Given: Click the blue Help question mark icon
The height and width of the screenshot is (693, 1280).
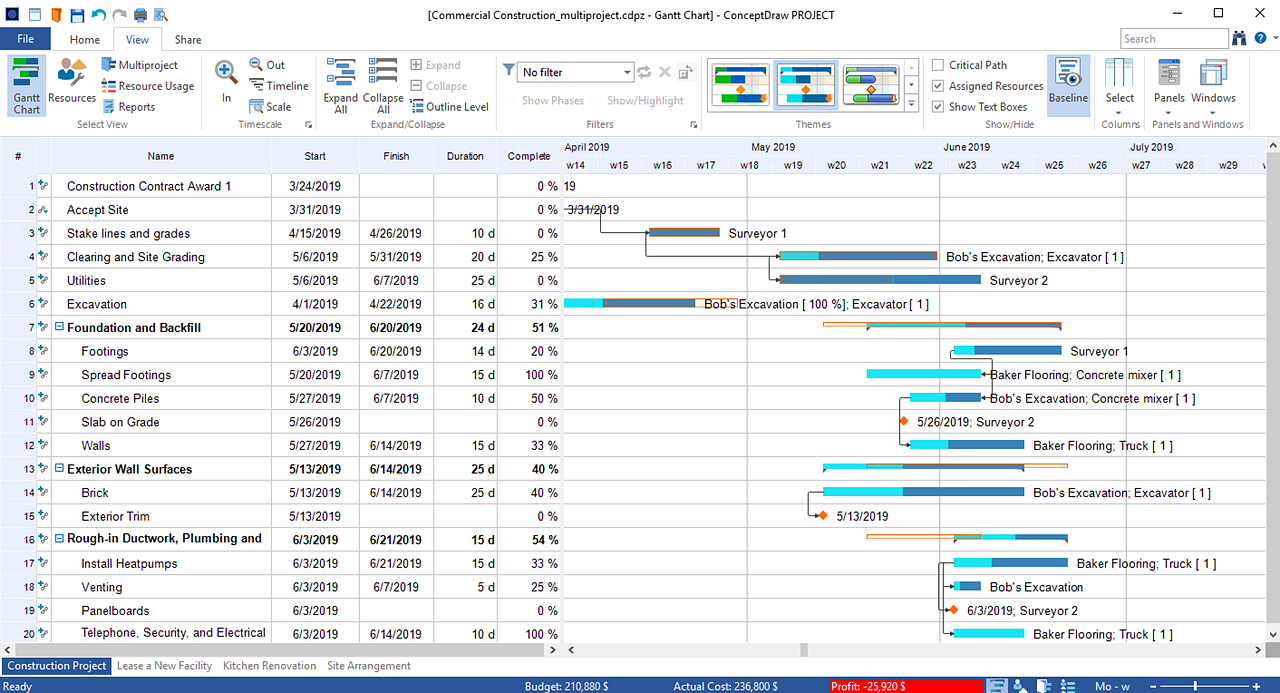Looking at the screenshot, I should point(1262,39).
